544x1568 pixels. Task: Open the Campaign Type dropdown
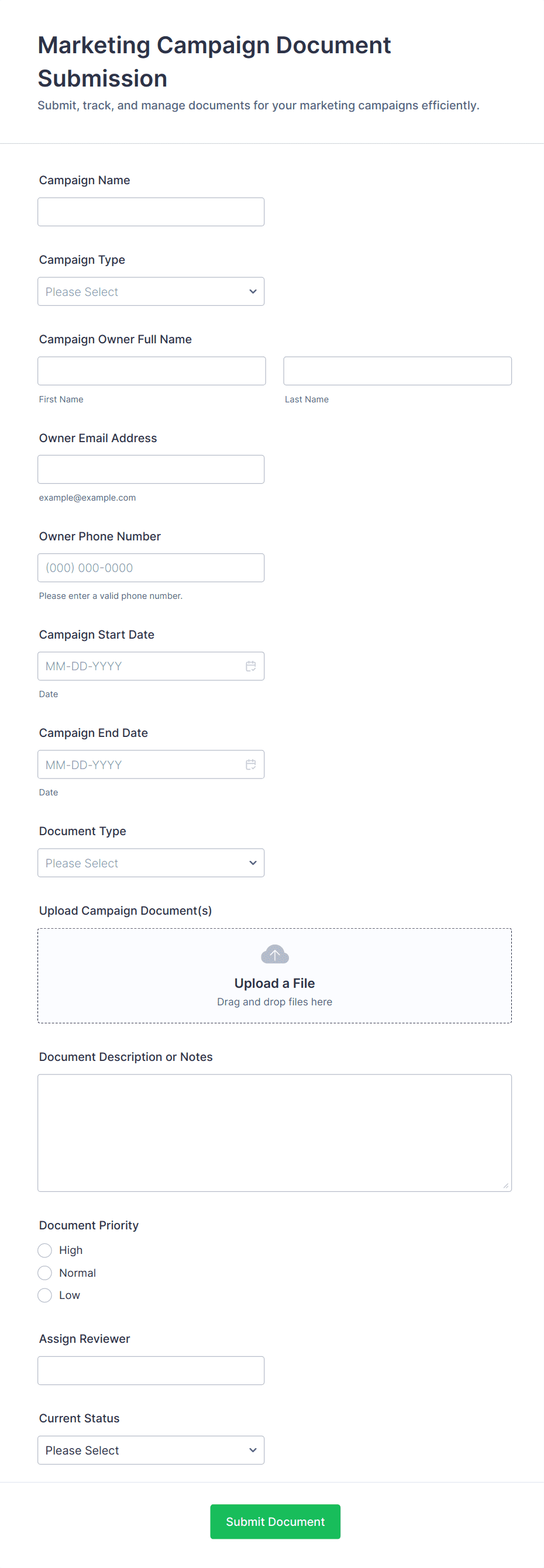[x=151, y=292]
